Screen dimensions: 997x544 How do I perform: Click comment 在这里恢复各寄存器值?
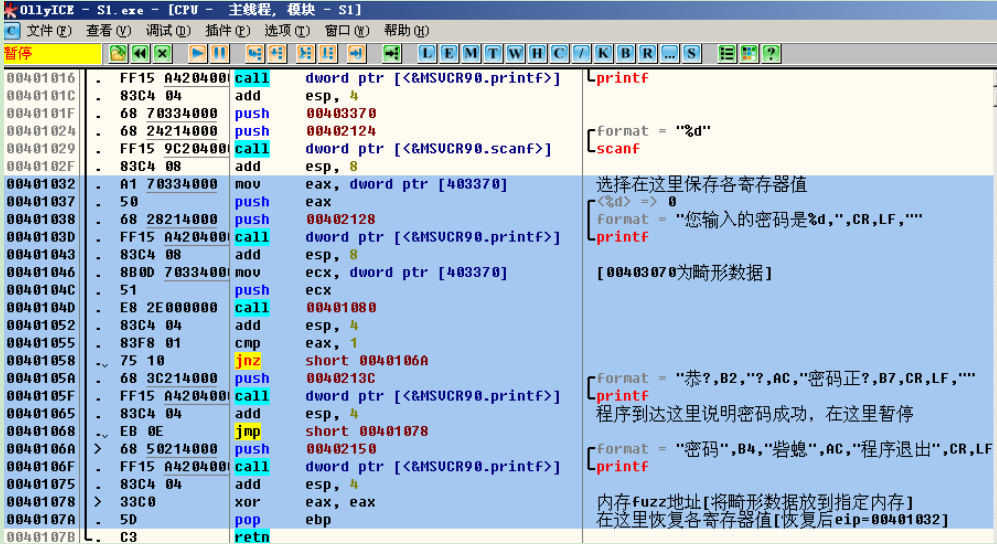(x=684, y=520)
